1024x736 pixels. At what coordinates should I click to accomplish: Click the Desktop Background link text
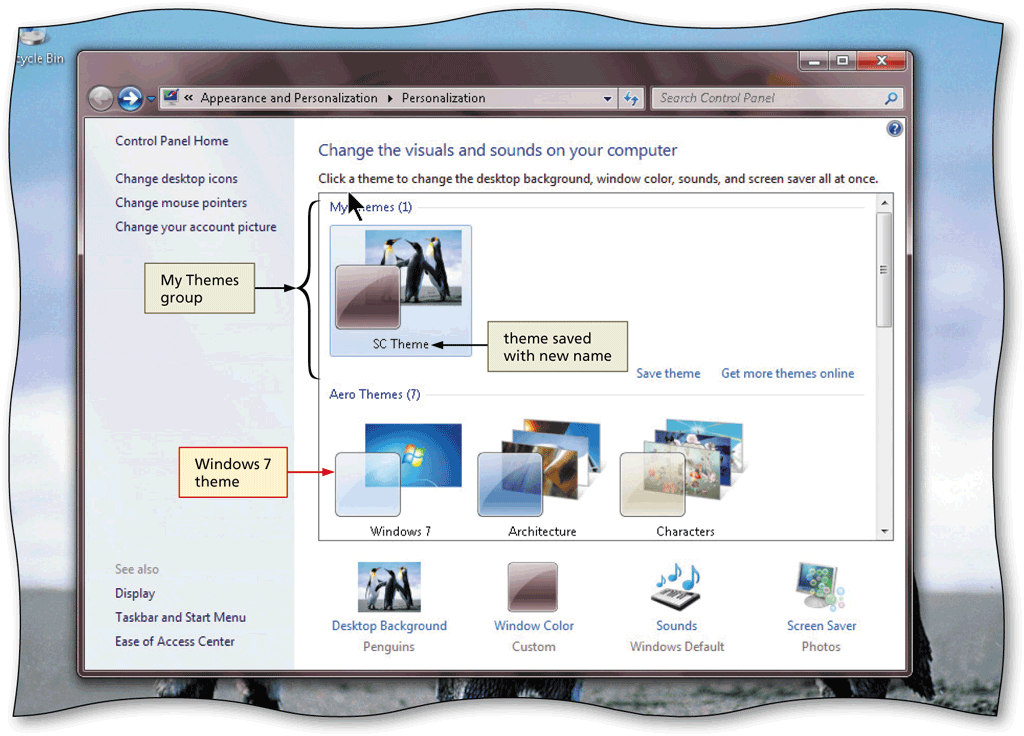click(389, 626)
